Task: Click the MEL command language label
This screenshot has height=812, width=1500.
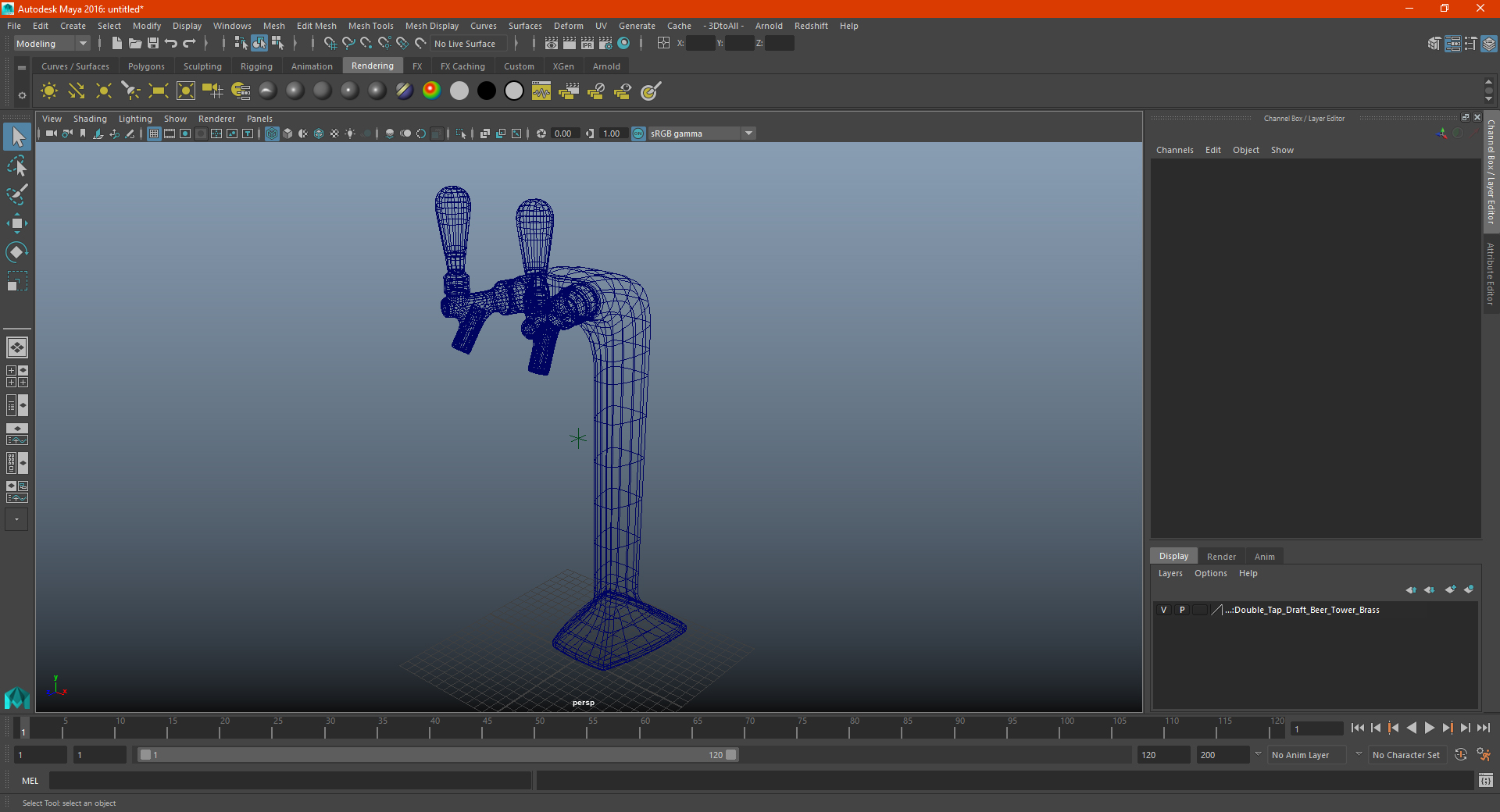Action: (x=30, y=781)
